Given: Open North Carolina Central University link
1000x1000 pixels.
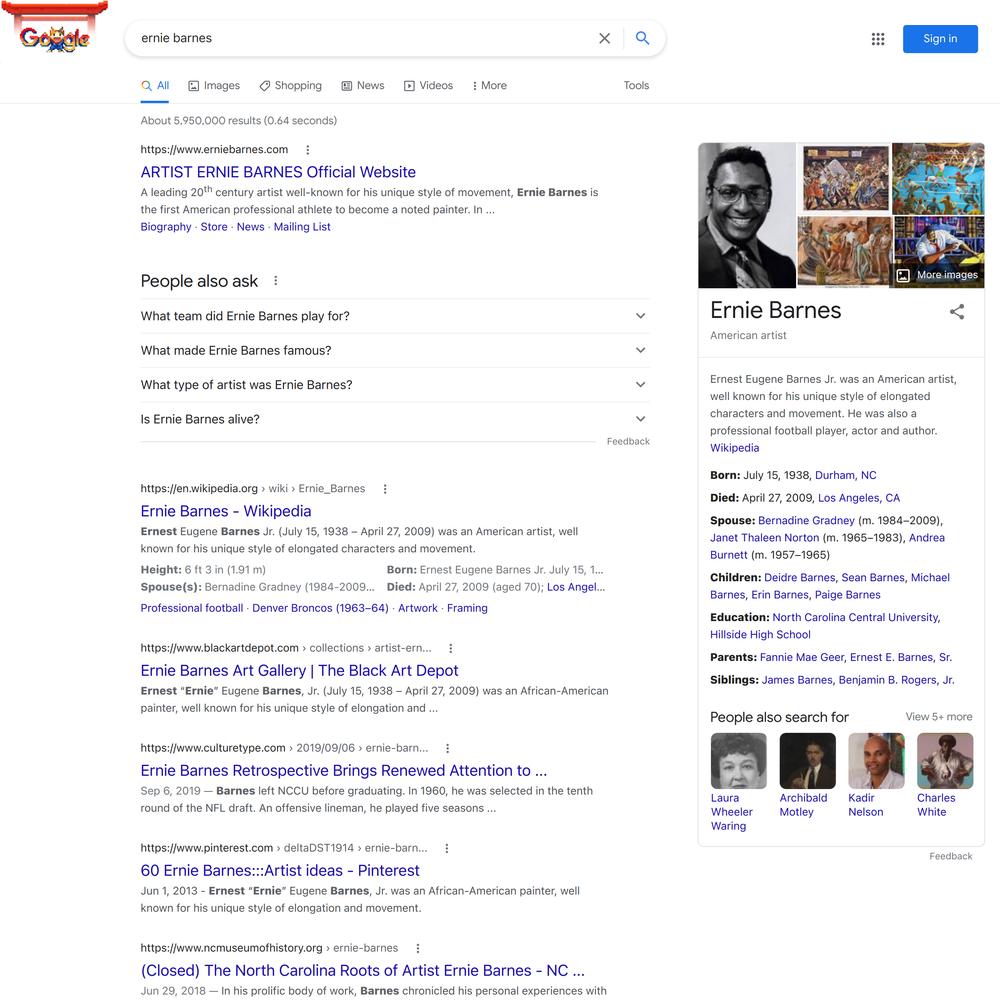Looking at the screenshot, I should pyautogui.click(x=855, y=618).
